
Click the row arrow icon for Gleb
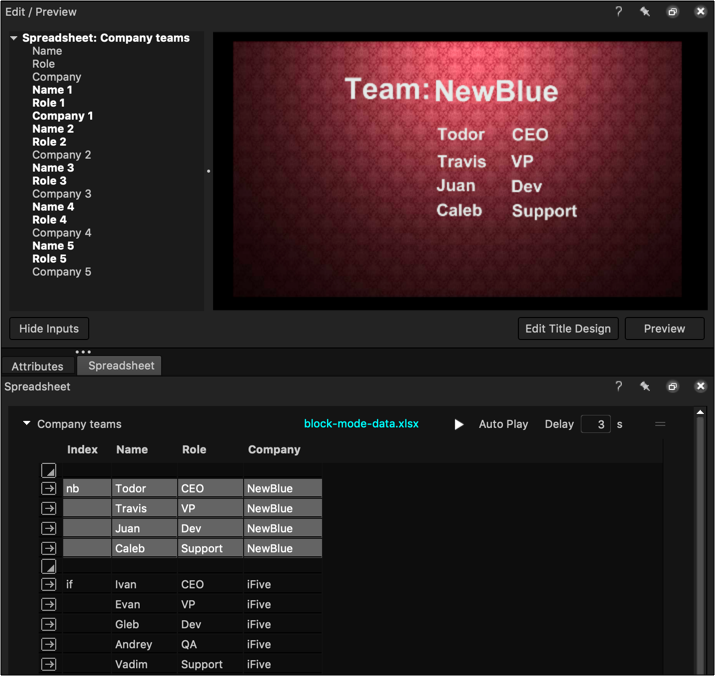pyautogui.click(x=48, y=624)
